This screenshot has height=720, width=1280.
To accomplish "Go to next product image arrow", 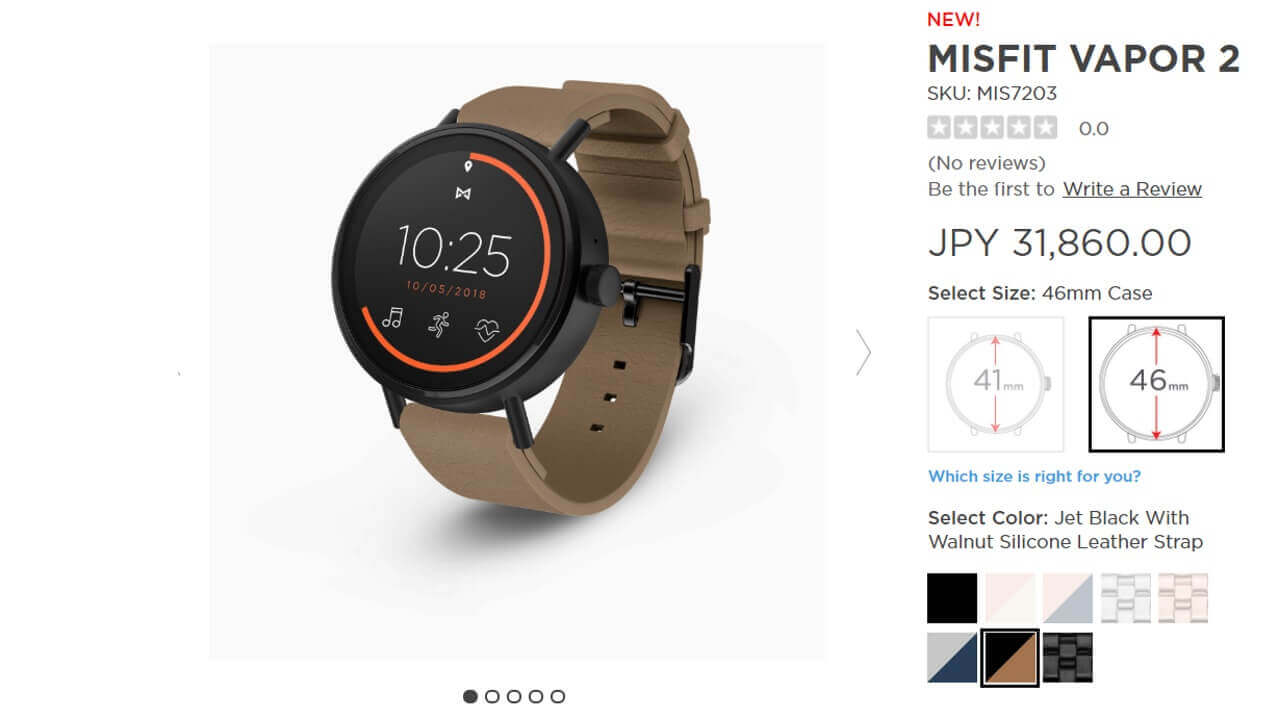I will pyautogui.click(x=863, y=352).
